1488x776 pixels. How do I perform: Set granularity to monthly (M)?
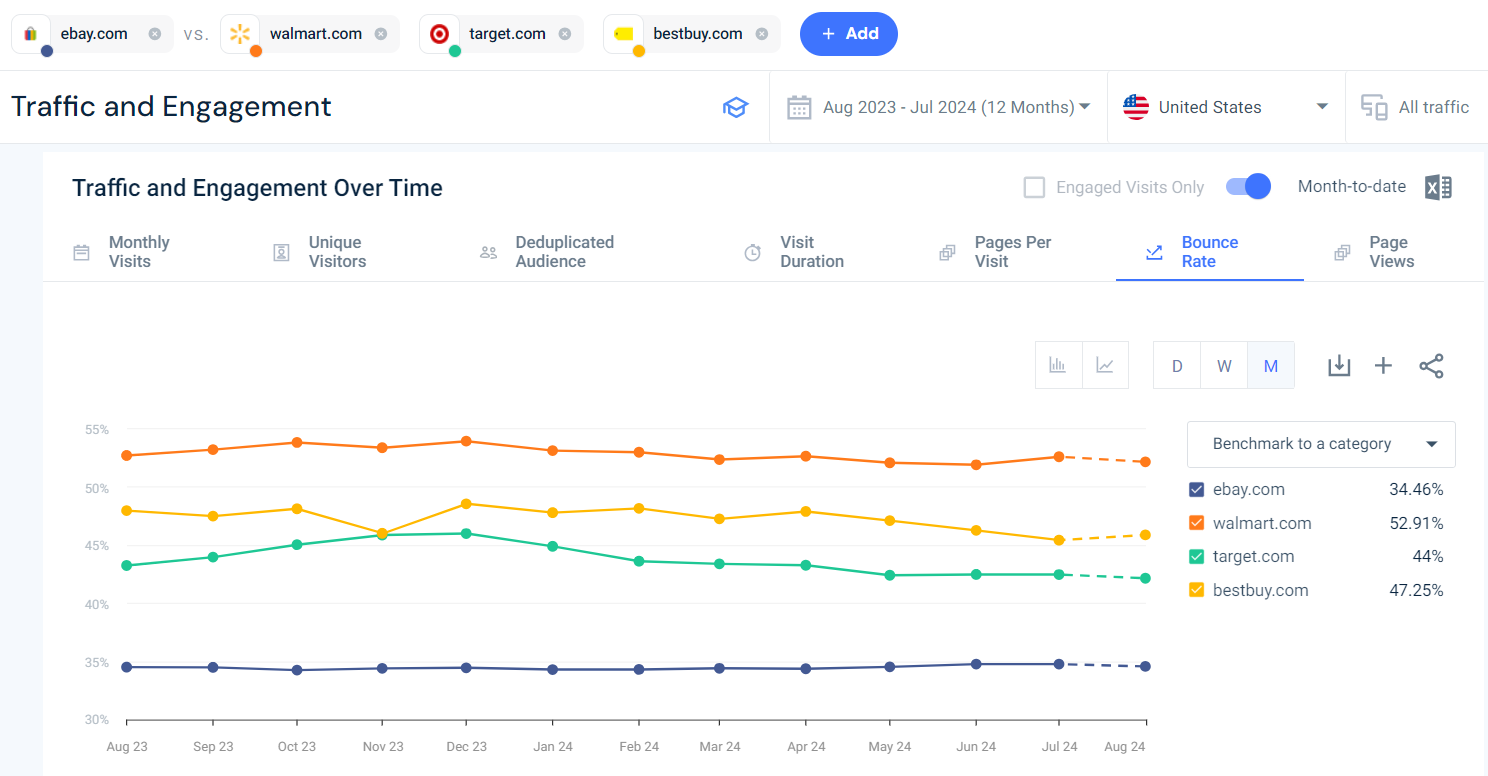tap(1271, 366)
